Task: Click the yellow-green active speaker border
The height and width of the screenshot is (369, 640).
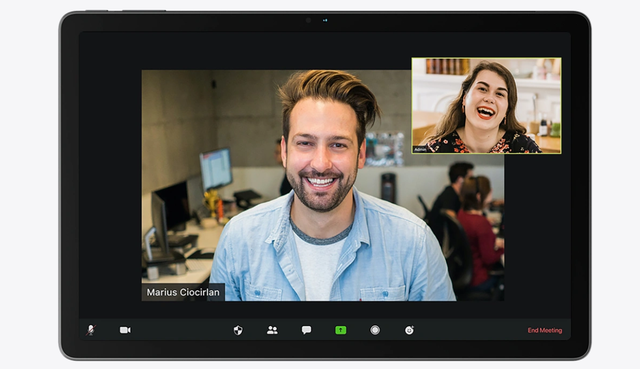Action: 487,58
